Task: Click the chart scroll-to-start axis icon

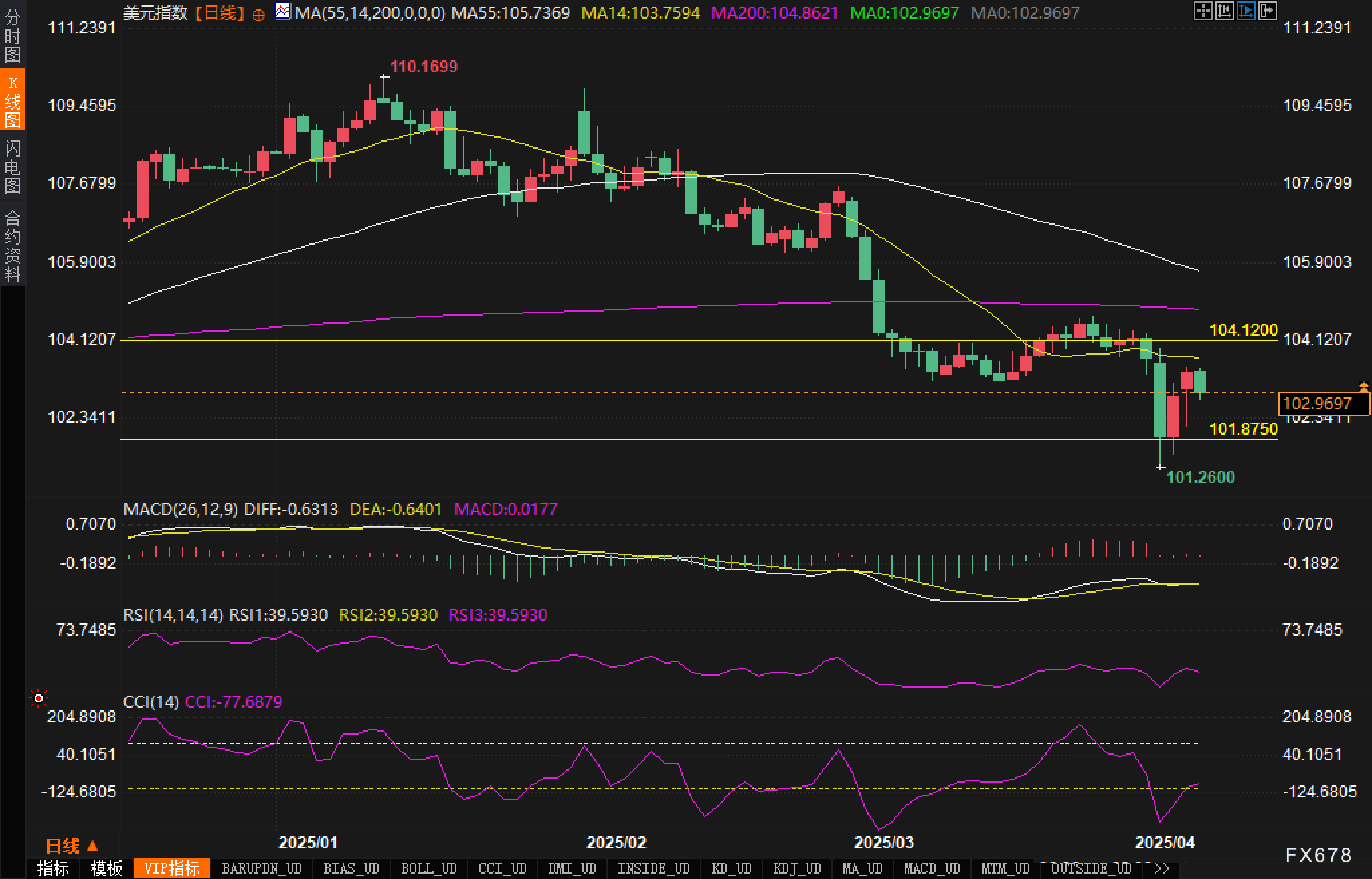Action: click(x=1224, y=11)
